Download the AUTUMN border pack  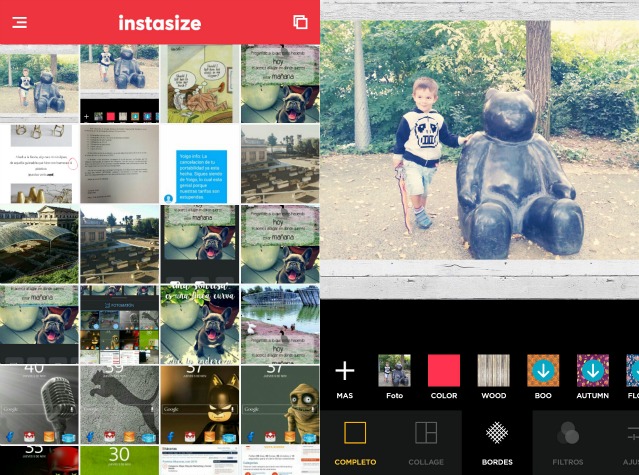[593, 370]
